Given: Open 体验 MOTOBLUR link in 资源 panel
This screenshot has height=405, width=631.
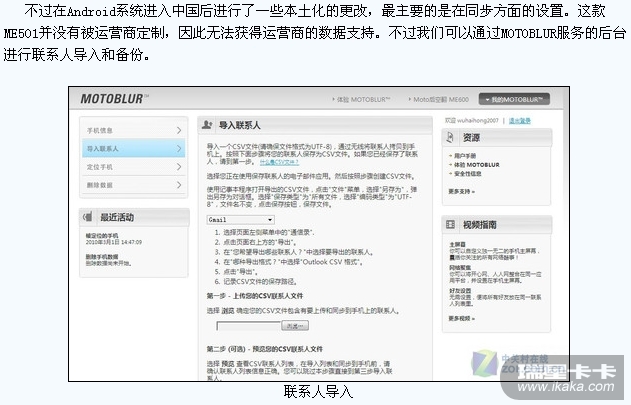Looking at the screenshot, I should pos(476,165).
